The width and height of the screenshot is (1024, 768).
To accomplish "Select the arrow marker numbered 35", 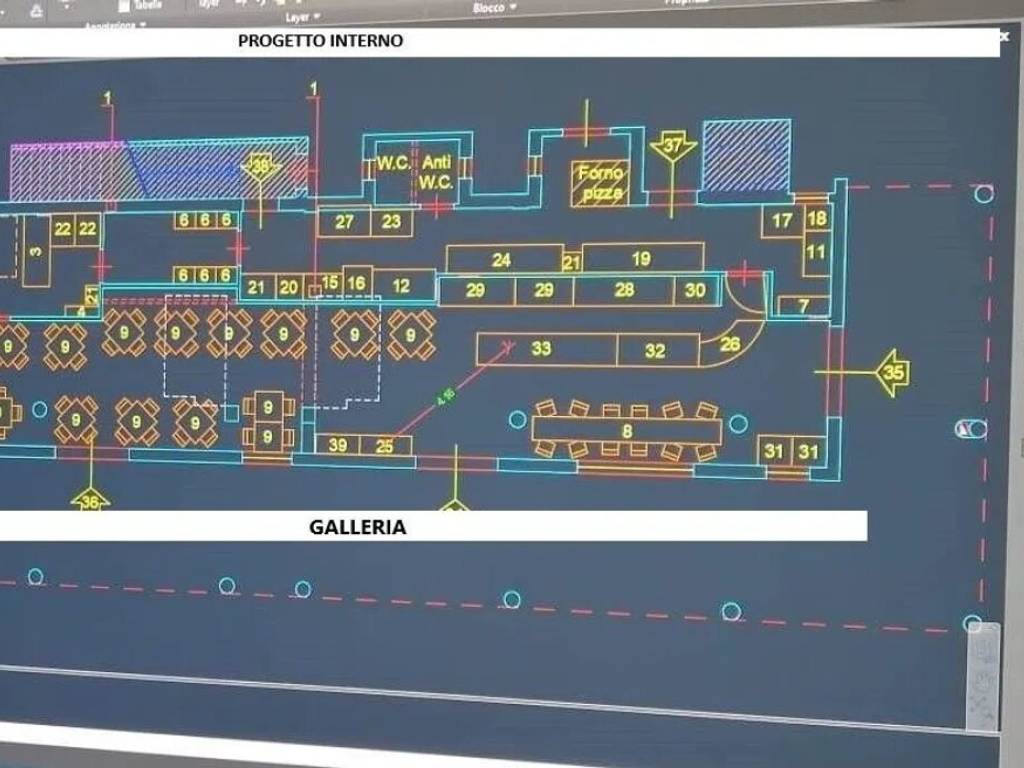I will tap(892, 372).
